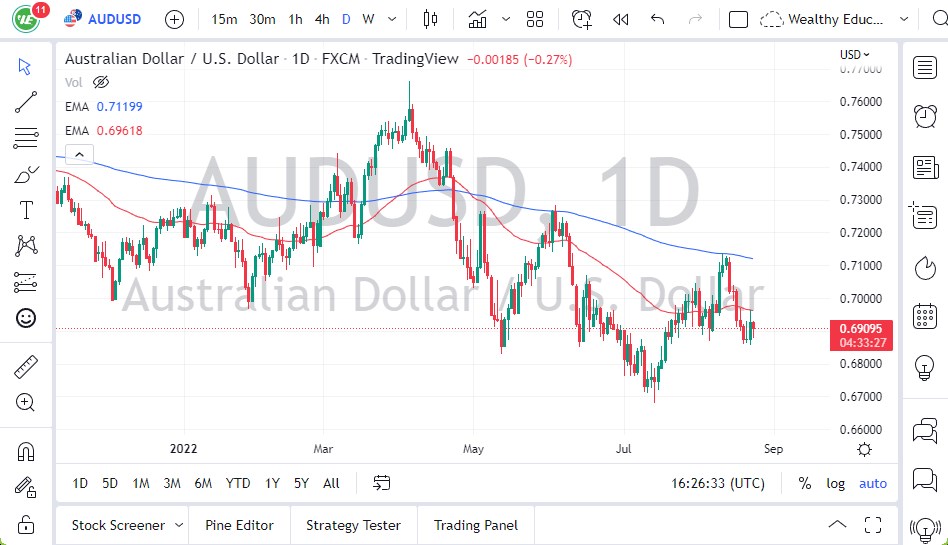The image size is (948, 545).
Task: Set chart range to YTD
Action: (x=237, y=483)
